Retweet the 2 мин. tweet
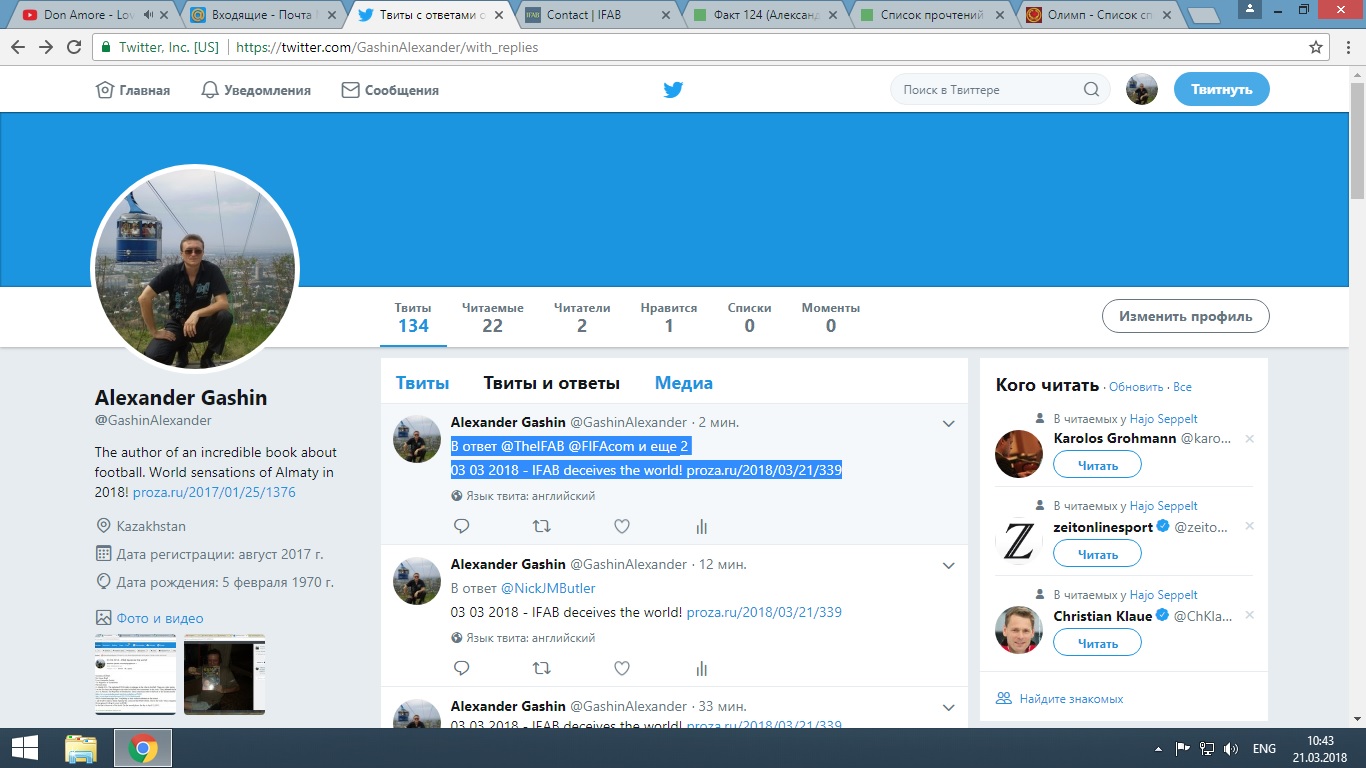The height and width of the screenshot is (768, 1366). point(541,526)
